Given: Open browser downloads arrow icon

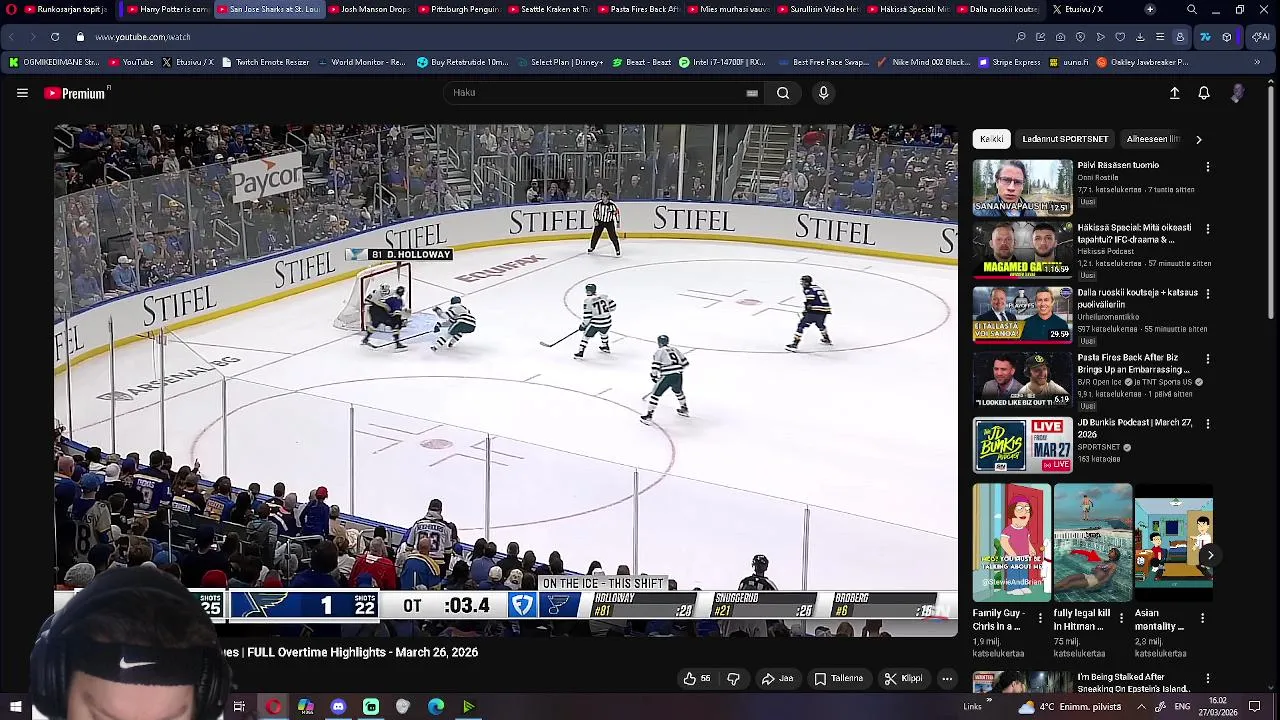Looking at the screenshot, I should 1140,37.
